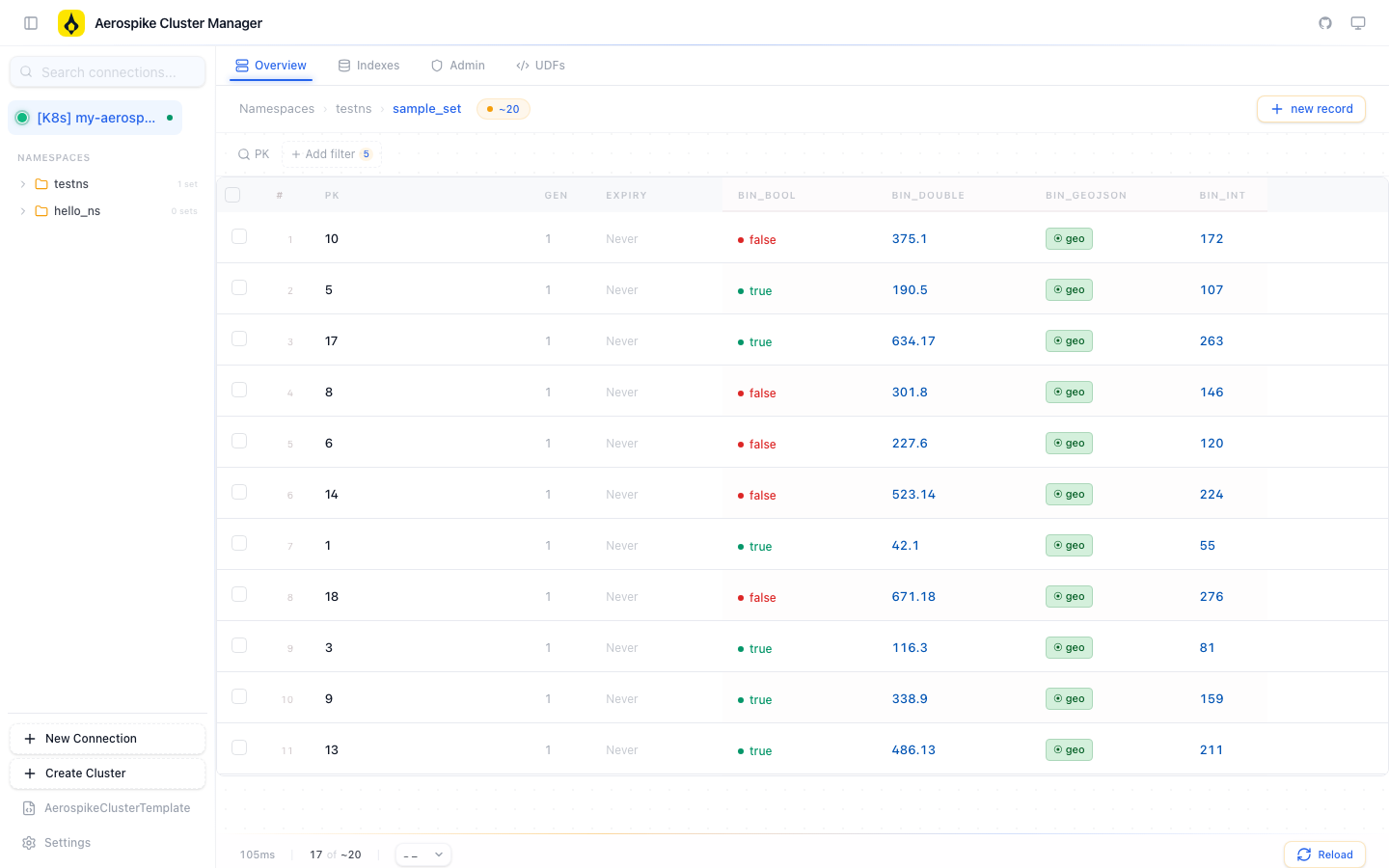Click the AerospikeClusterTemplate file icon
The width and height of the screenshot is (1389, 868).
tap(29, 808)
